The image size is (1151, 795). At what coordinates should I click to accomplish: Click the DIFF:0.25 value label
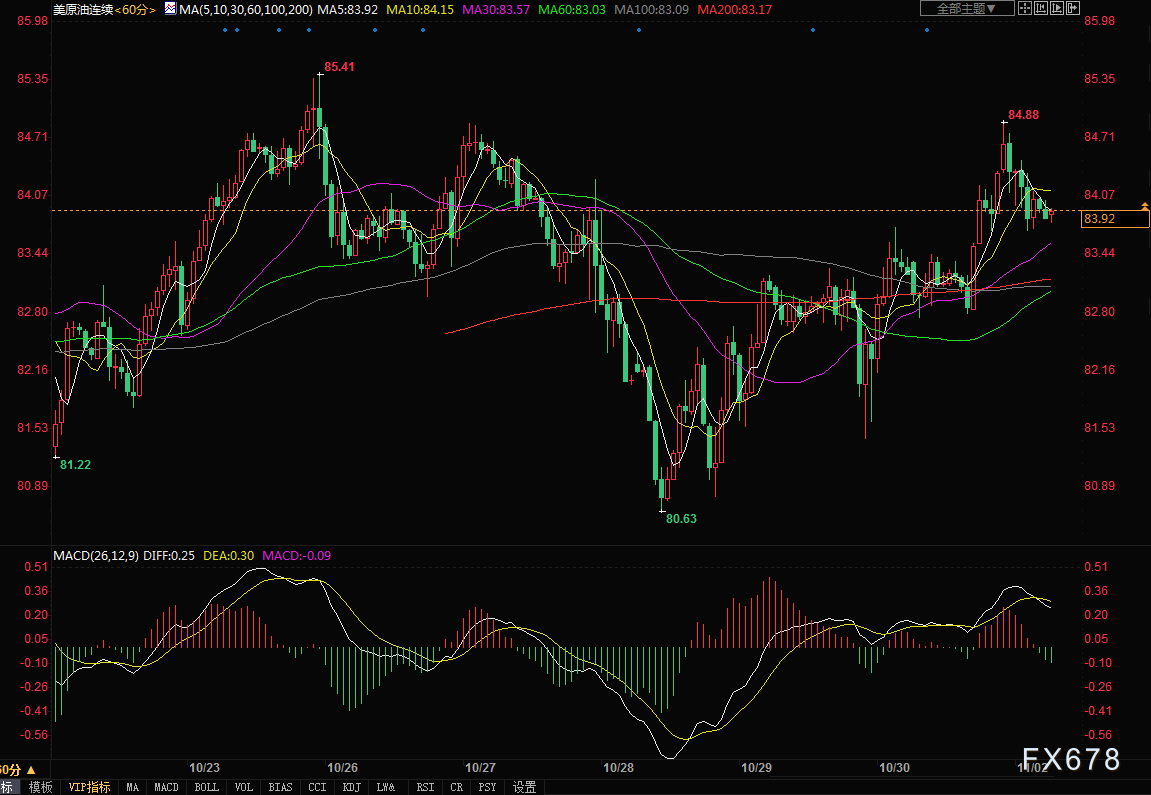(x=170, y=556)
